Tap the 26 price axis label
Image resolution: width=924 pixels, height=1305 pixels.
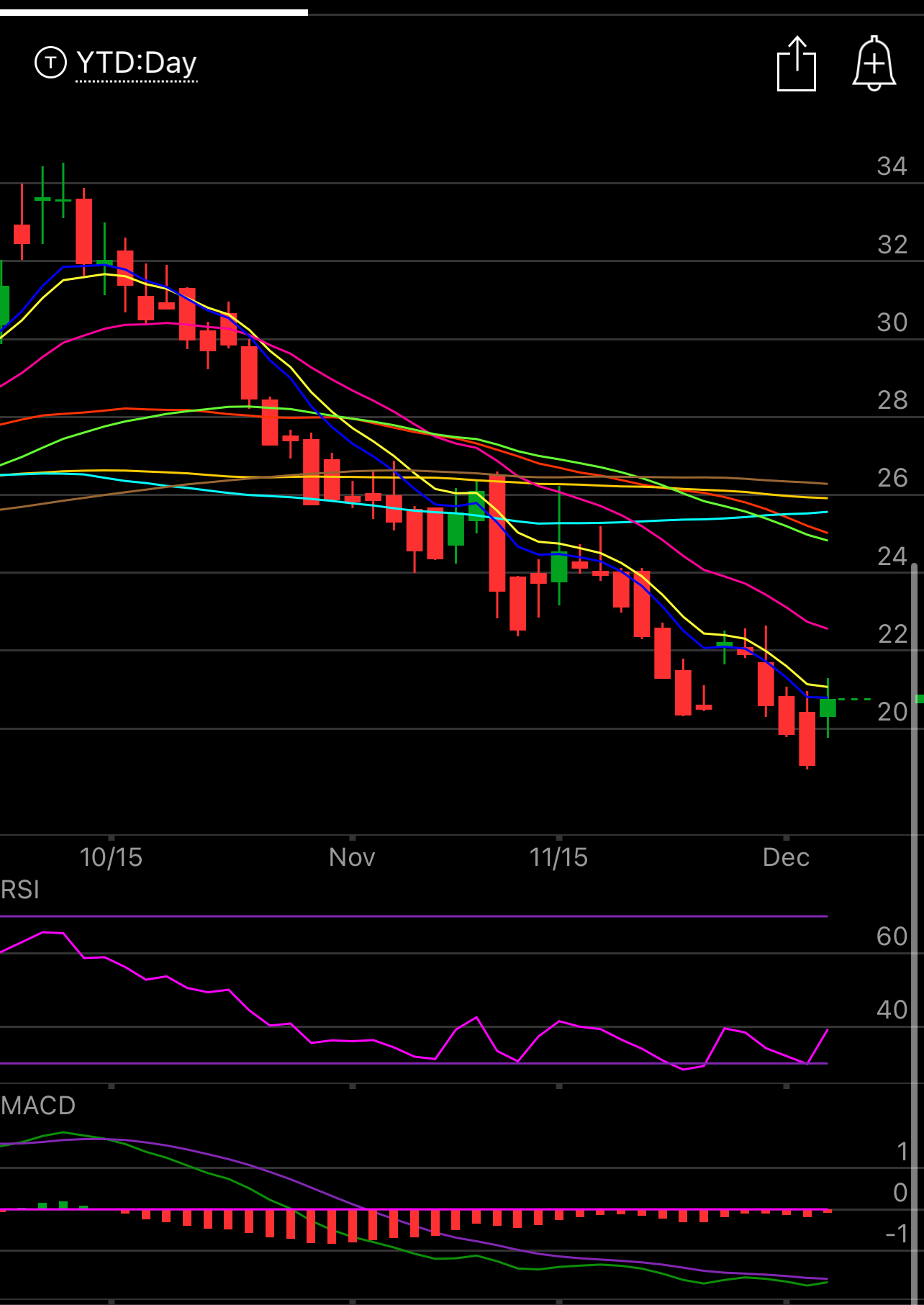892,478
